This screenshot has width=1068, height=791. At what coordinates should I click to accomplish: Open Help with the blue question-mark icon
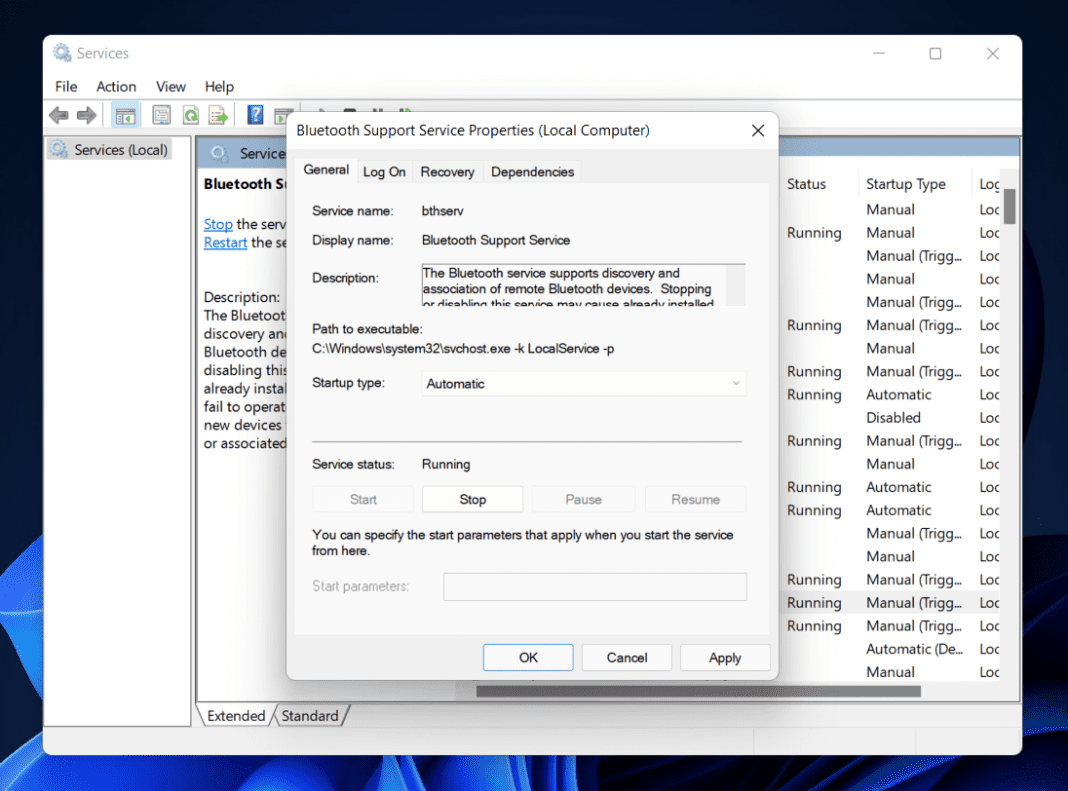pyautogui.click(x=255, y=114)
